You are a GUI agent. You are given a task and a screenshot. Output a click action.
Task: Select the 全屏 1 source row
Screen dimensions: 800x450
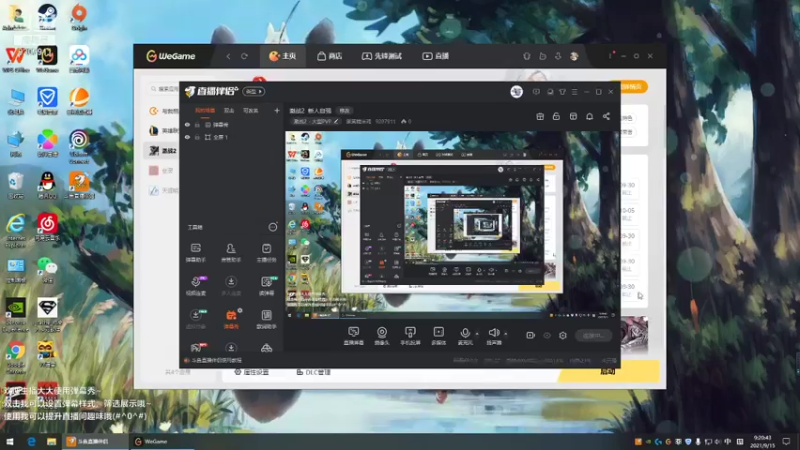232,137
